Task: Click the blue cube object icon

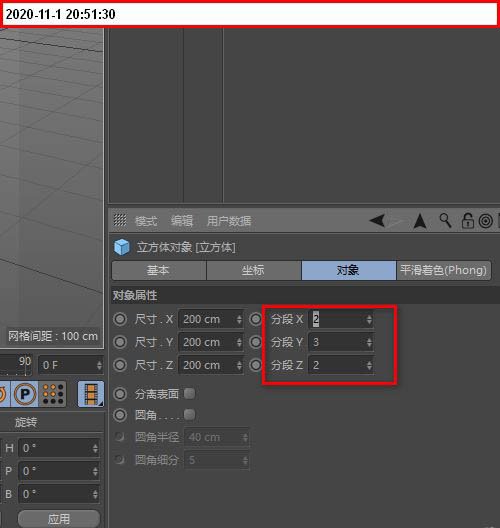Action: point(122,247)
